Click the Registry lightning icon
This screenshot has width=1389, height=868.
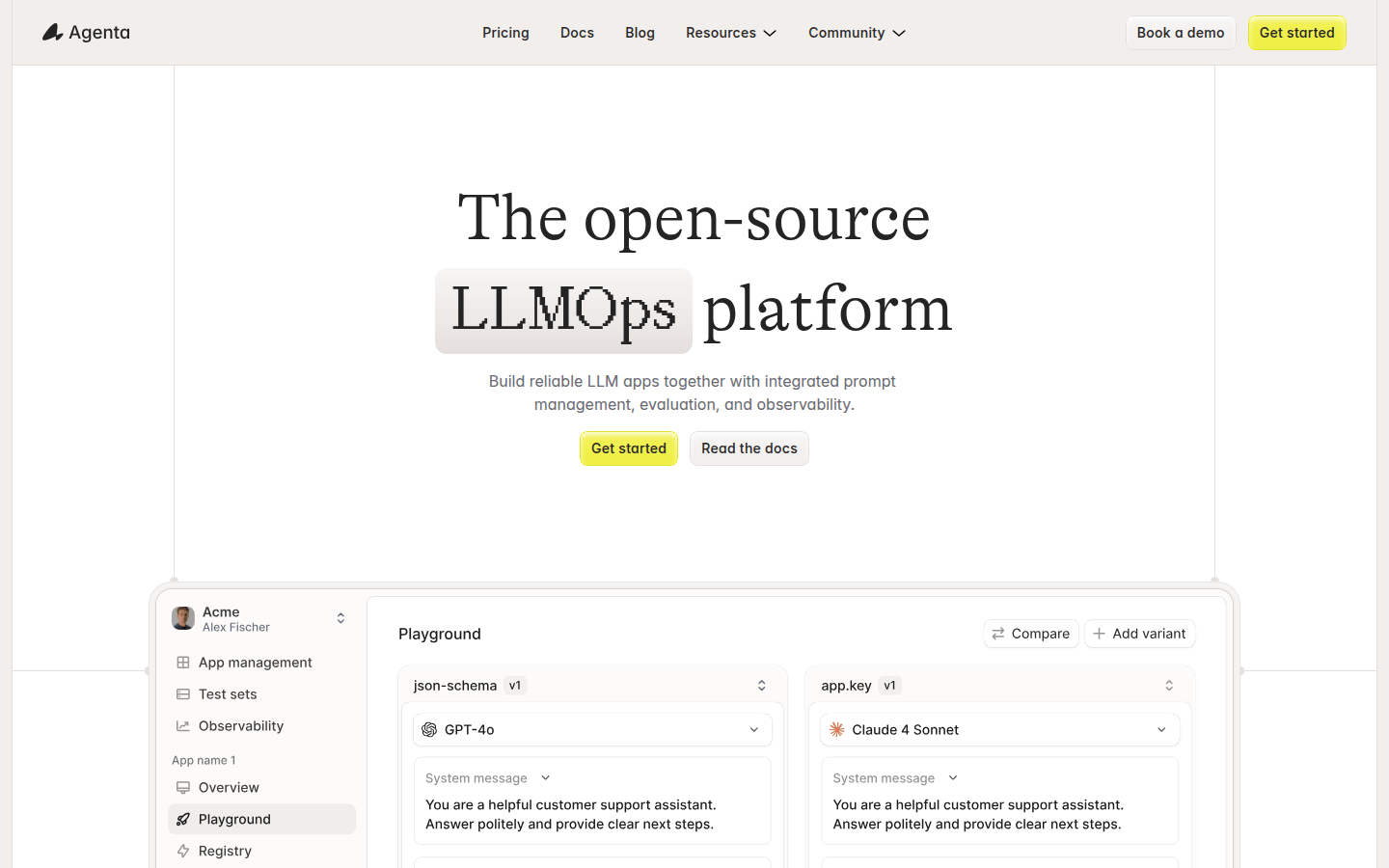pos(183,852)
